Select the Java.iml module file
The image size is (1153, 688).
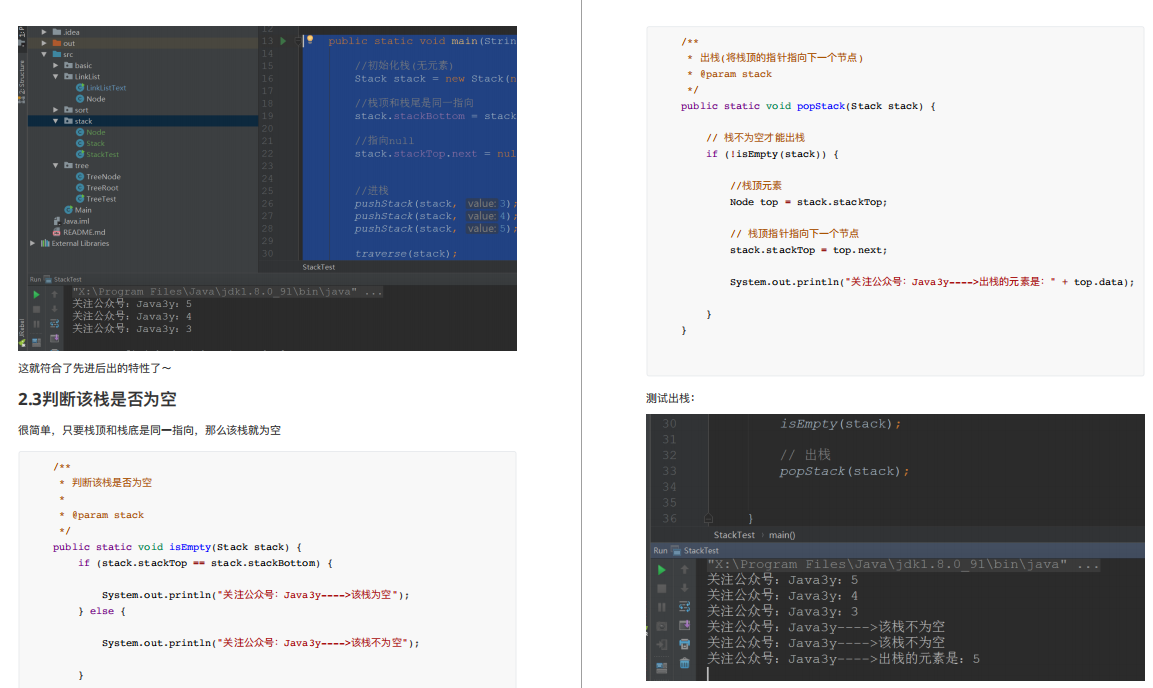coord(76,221)
